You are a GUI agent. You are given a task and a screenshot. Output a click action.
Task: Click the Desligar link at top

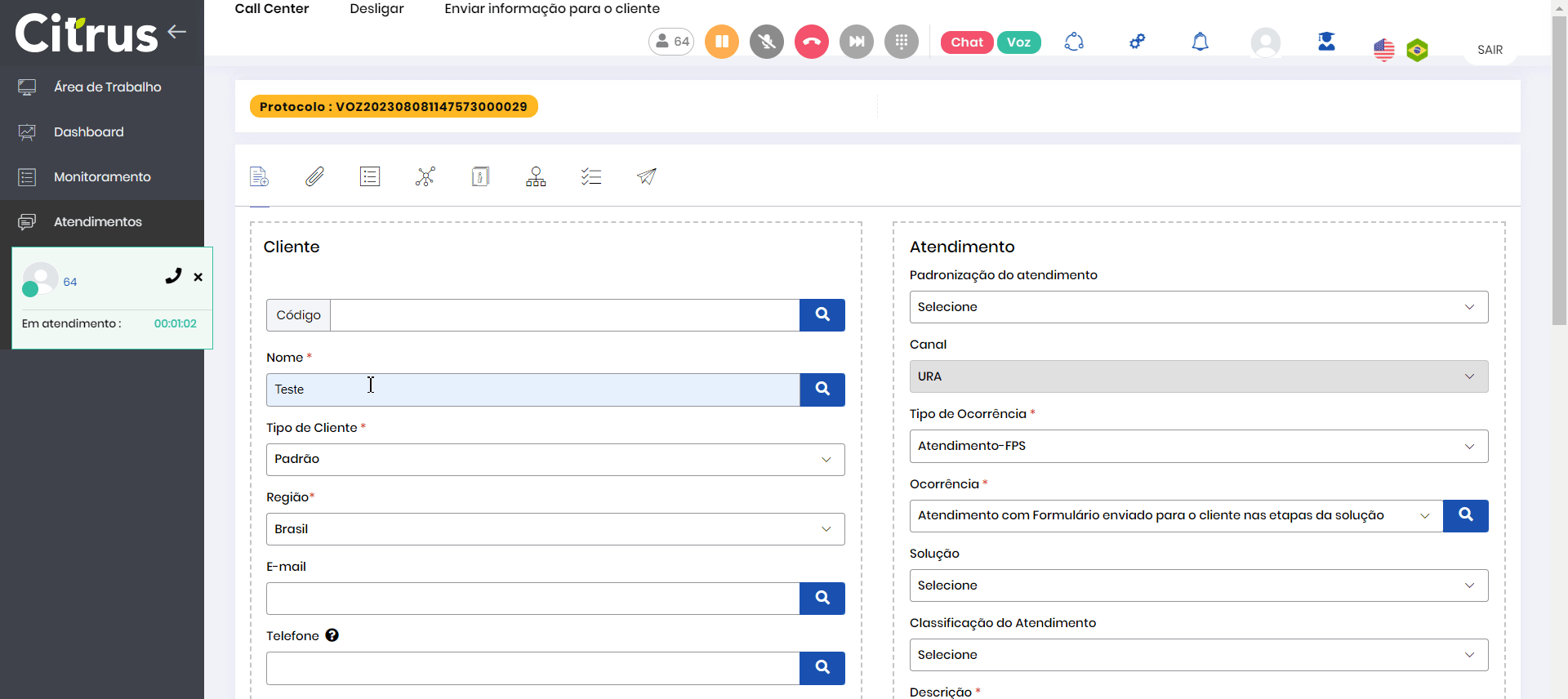[376, 9]
